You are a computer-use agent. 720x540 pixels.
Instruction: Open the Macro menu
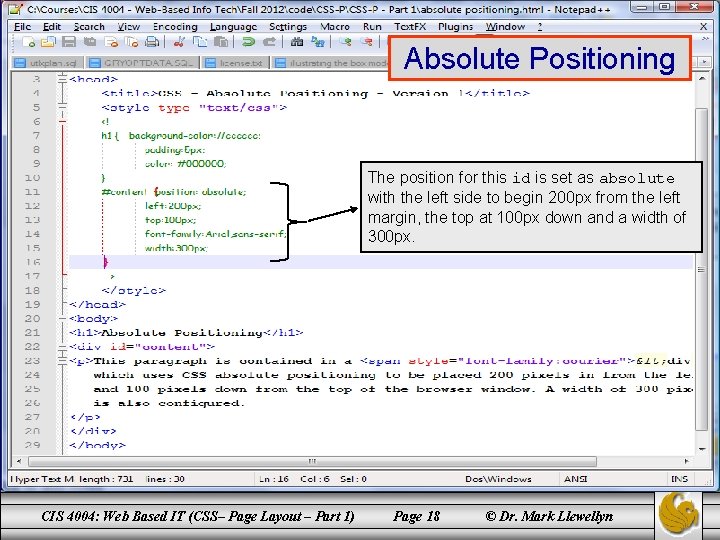click(x=335, y=27)
